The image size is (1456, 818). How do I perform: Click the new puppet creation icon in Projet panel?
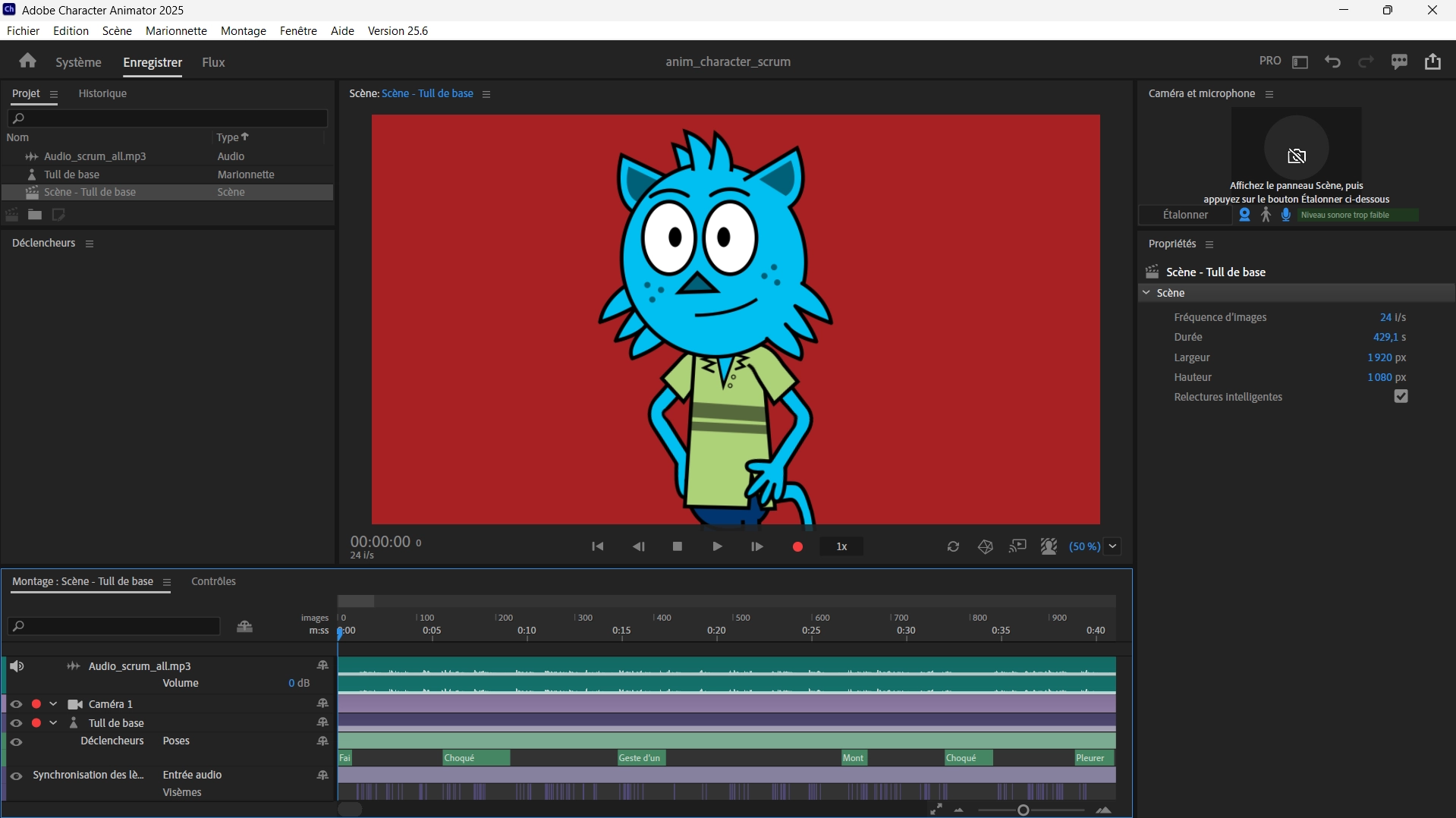[x=59, y=215]
